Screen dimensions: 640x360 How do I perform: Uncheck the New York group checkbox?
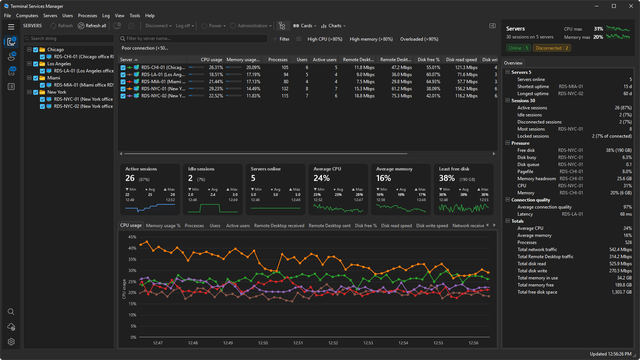coord(36,92)
